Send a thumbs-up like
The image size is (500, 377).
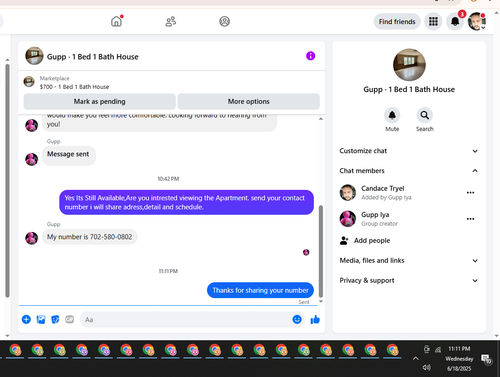315,320
